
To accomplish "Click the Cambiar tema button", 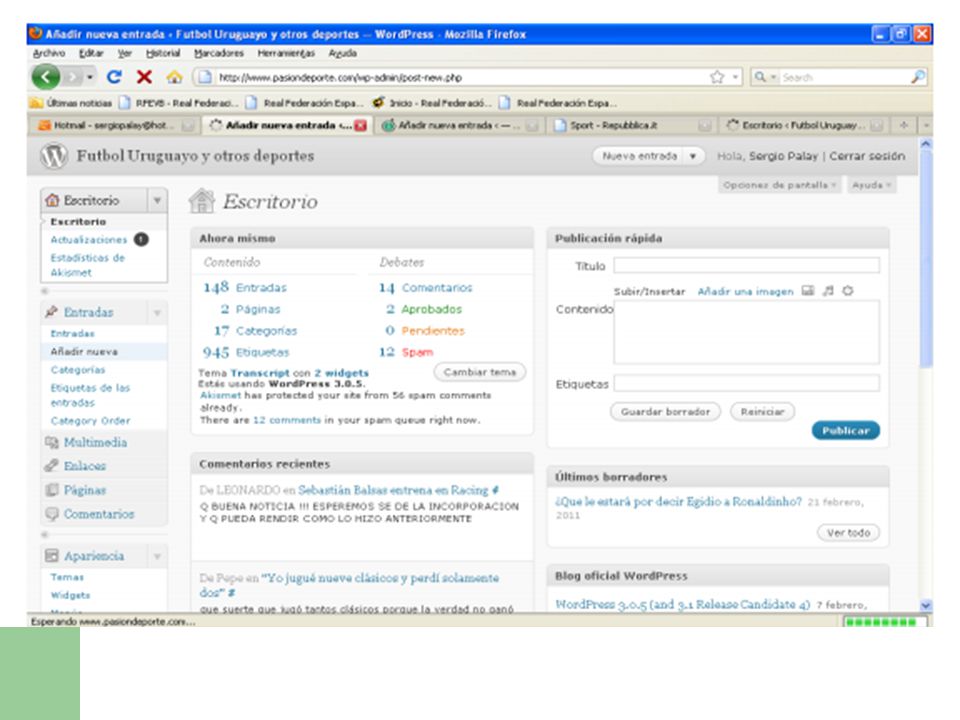I will tap(479, 372).
